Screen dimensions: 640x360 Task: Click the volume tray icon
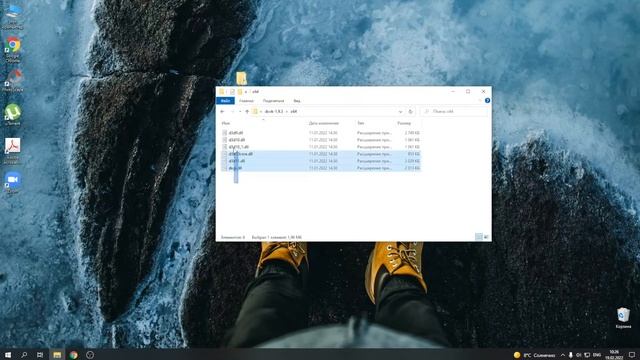click(578, 355)
